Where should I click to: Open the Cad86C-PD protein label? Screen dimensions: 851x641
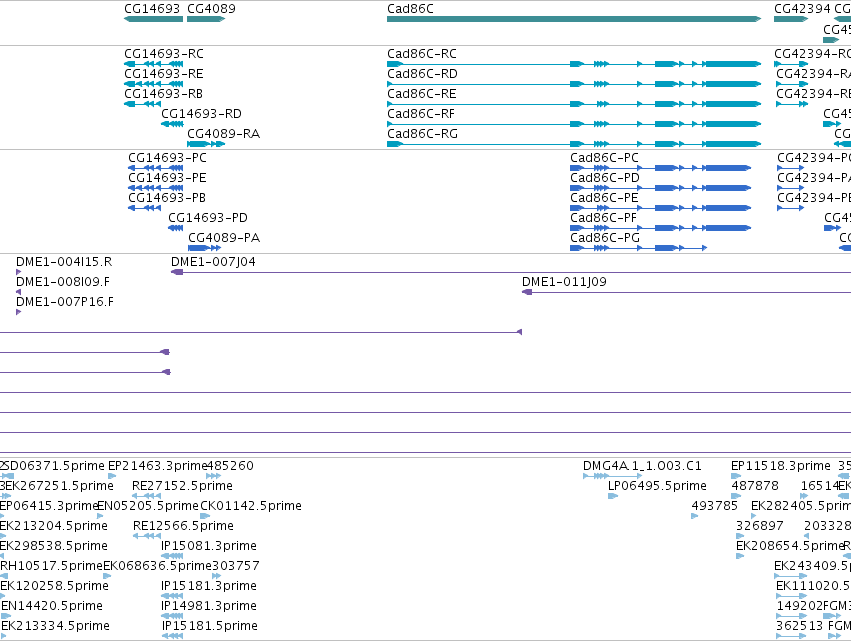click(x=605, y=178)
